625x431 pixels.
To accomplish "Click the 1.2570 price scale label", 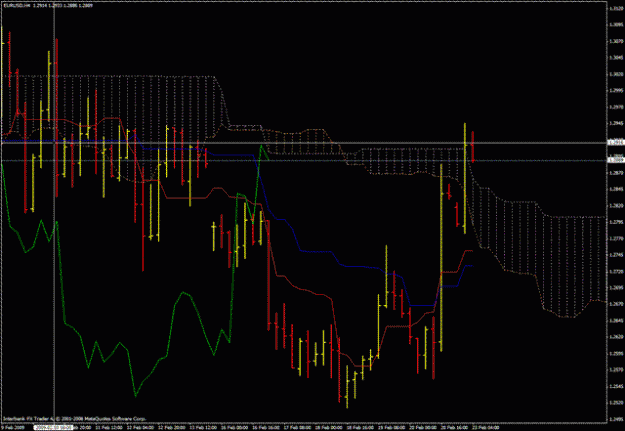I will pyautogui.click(x=615, y=370).
